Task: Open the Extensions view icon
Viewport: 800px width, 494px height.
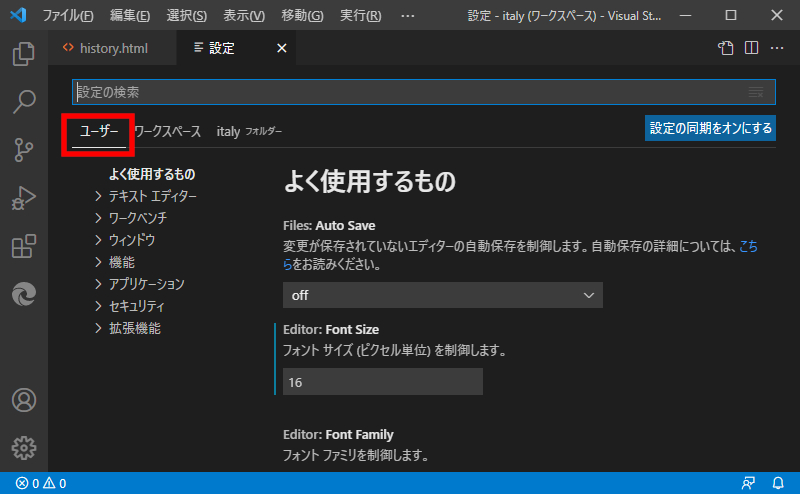Action: (x=24, y=246)
